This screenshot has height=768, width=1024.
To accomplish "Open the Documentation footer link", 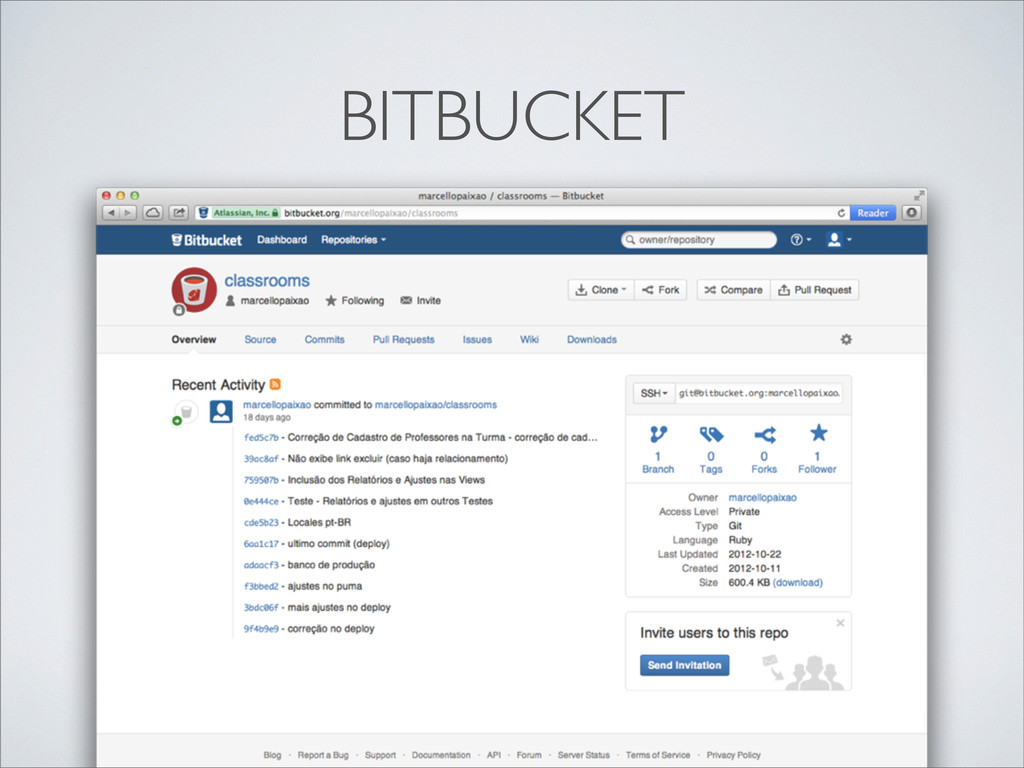I will point(441,755).
